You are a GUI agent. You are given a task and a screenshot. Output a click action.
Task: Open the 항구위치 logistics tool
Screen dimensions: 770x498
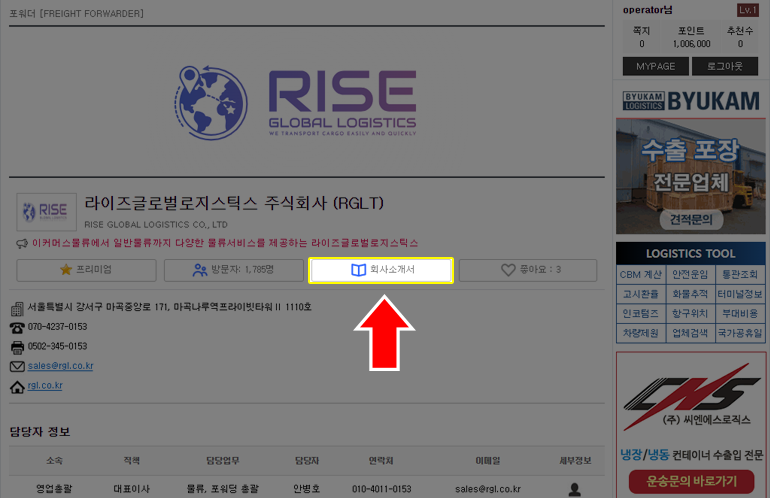pyautogui.click(x=690, y=313)
